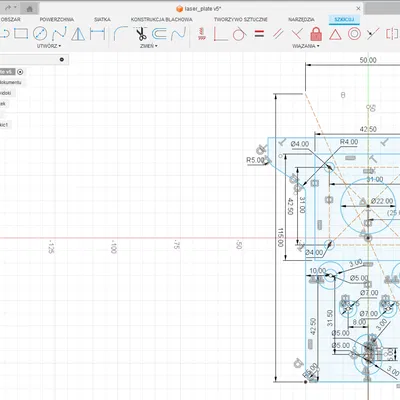
Task: Apply the Perpendicular constraint
Action: click(297, 34)
